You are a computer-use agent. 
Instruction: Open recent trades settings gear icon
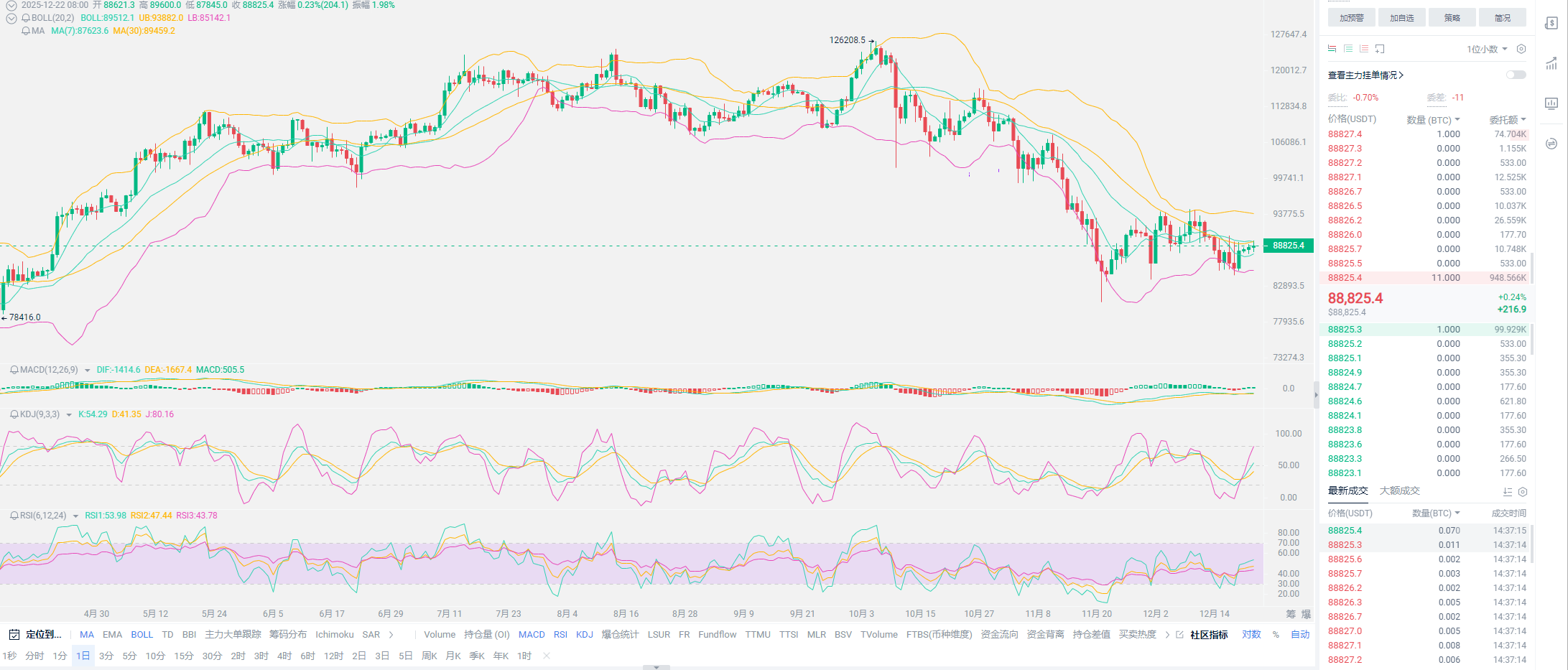click(1523, 492)
